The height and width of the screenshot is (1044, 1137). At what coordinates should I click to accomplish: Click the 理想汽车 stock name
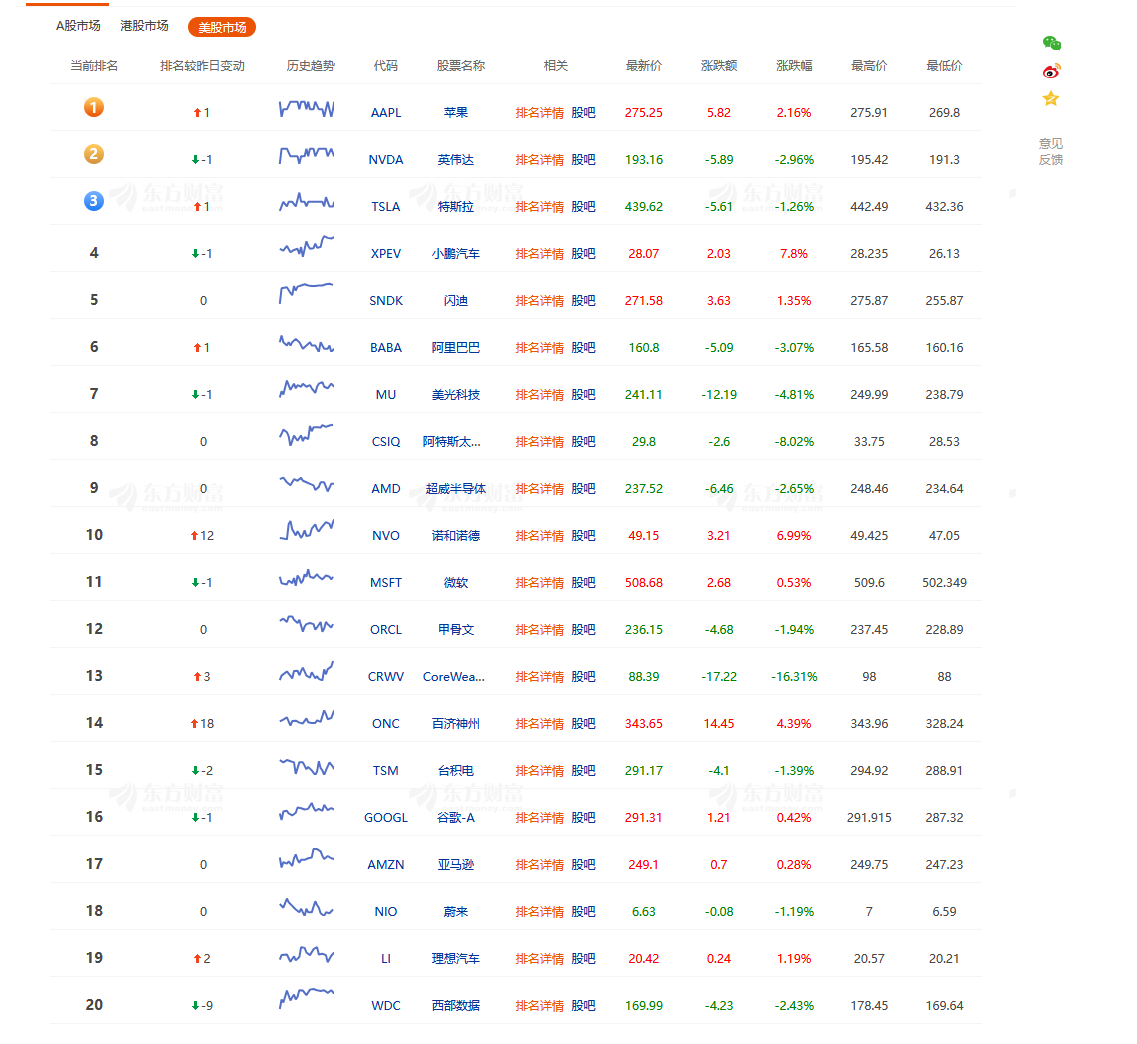coord(456,959)
